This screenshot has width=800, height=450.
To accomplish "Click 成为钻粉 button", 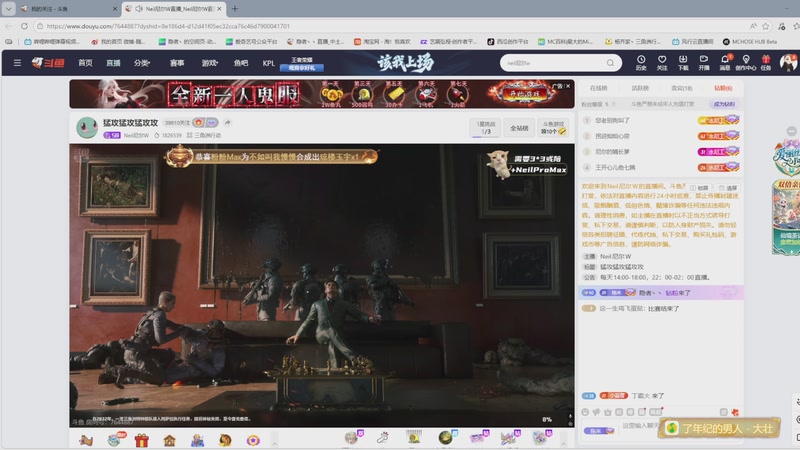I will click(x=723, y=104).
